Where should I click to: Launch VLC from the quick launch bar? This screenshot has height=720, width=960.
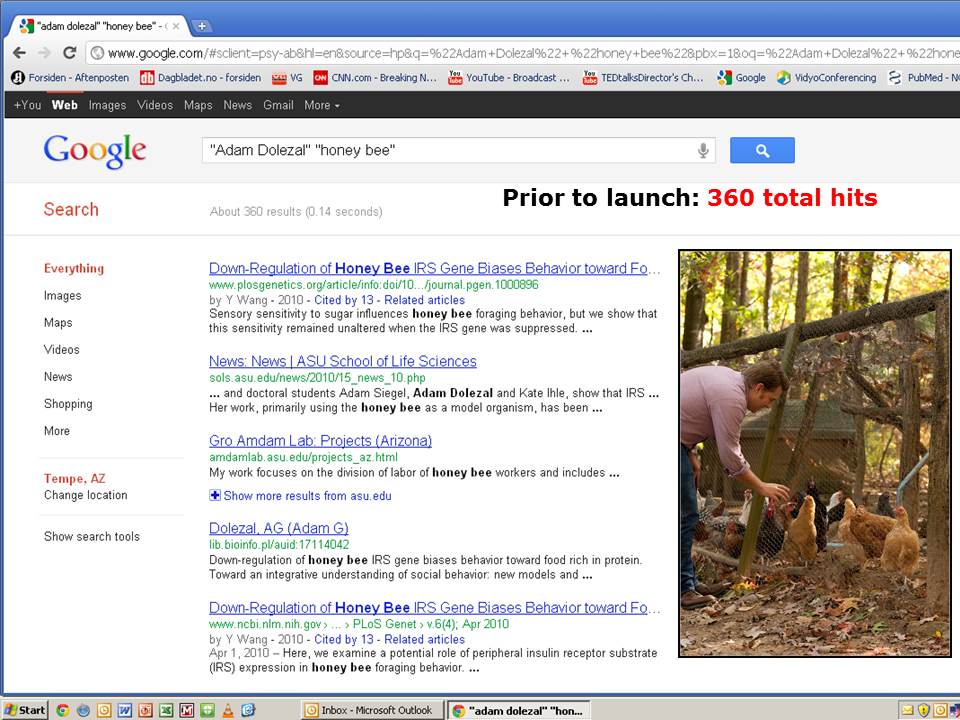(x=228, y=710)
